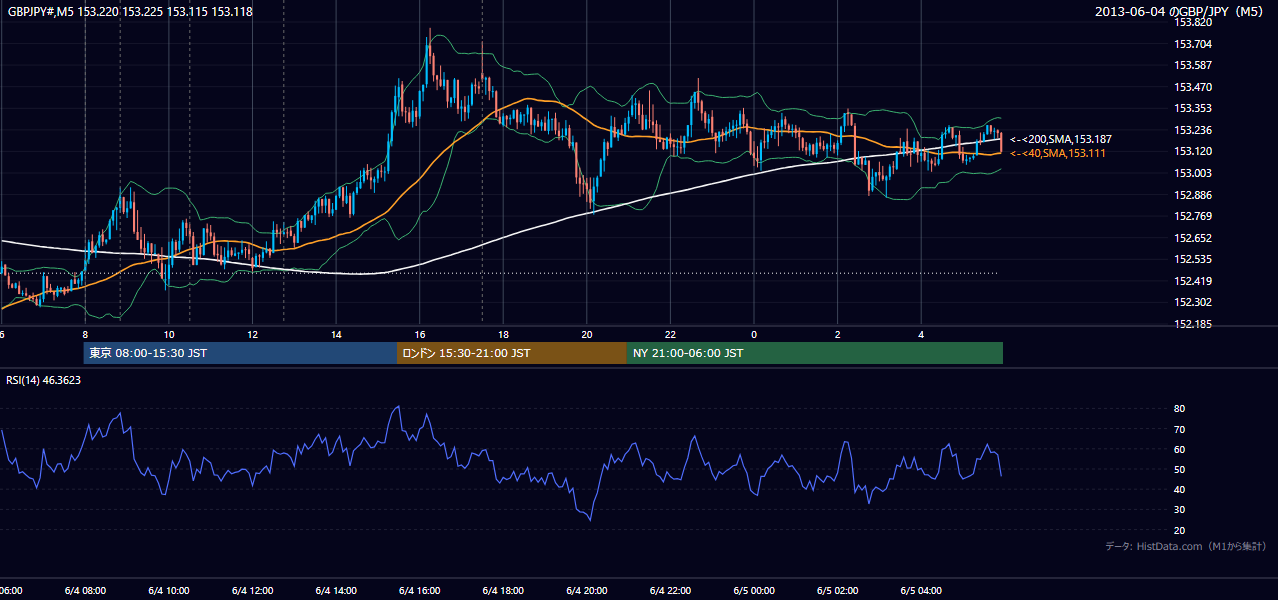Click RSI level 70 on the axis
The height and width of the screenshot is (600, 1278).
[1179, 429]
